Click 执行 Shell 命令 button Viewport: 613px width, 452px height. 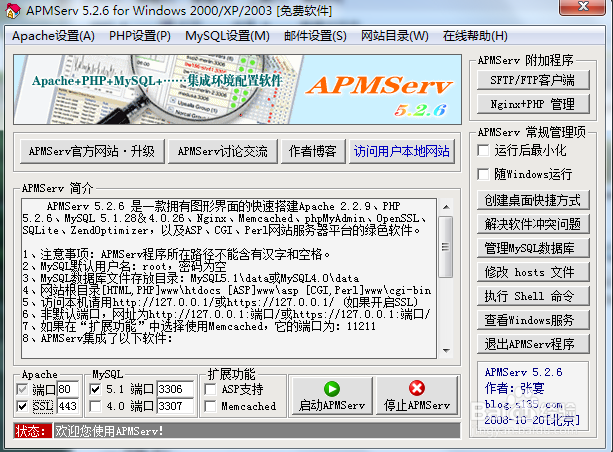pos(533,296)
